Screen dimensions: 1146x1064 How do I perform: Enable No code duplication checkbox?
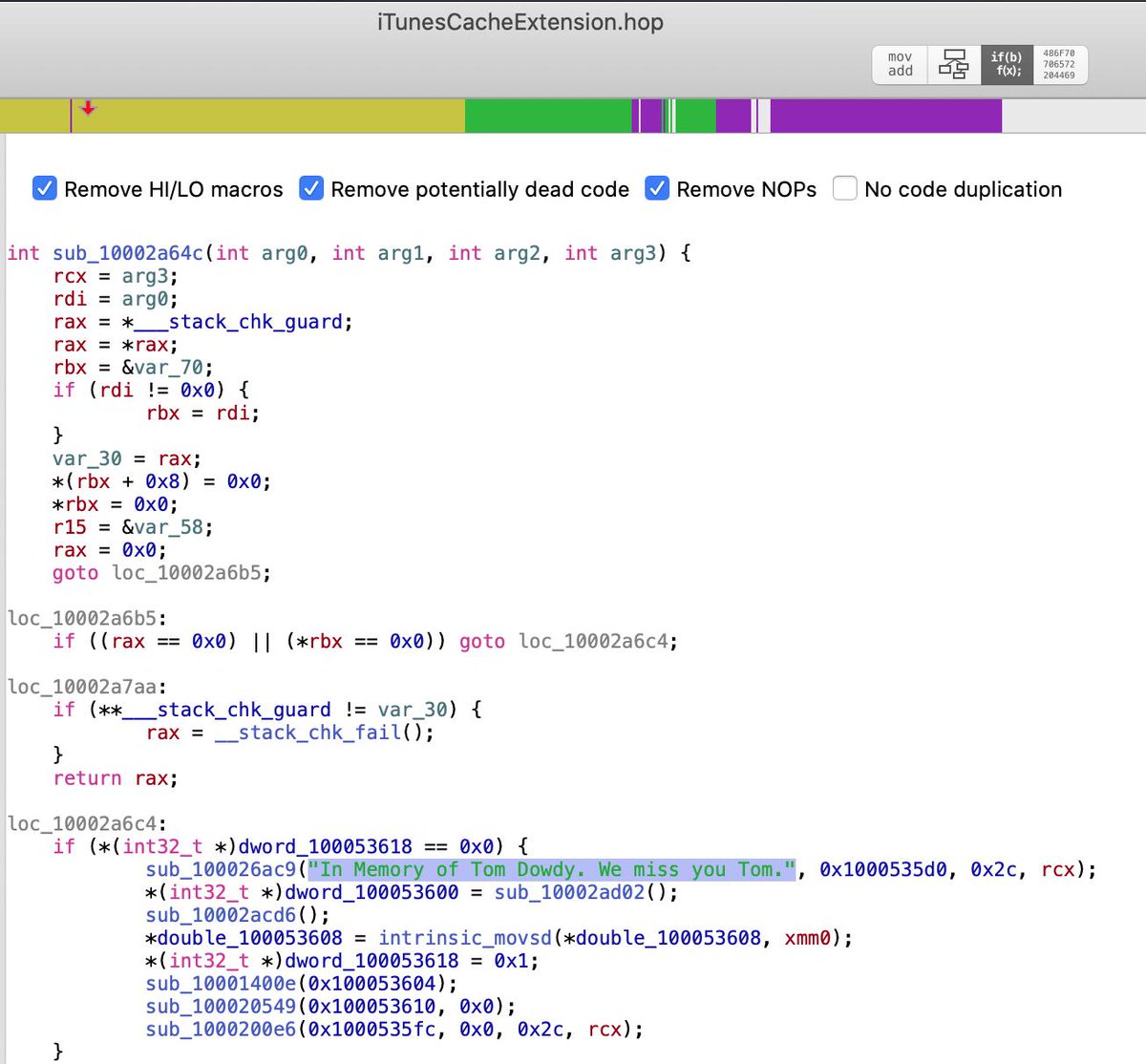[844, 188]
